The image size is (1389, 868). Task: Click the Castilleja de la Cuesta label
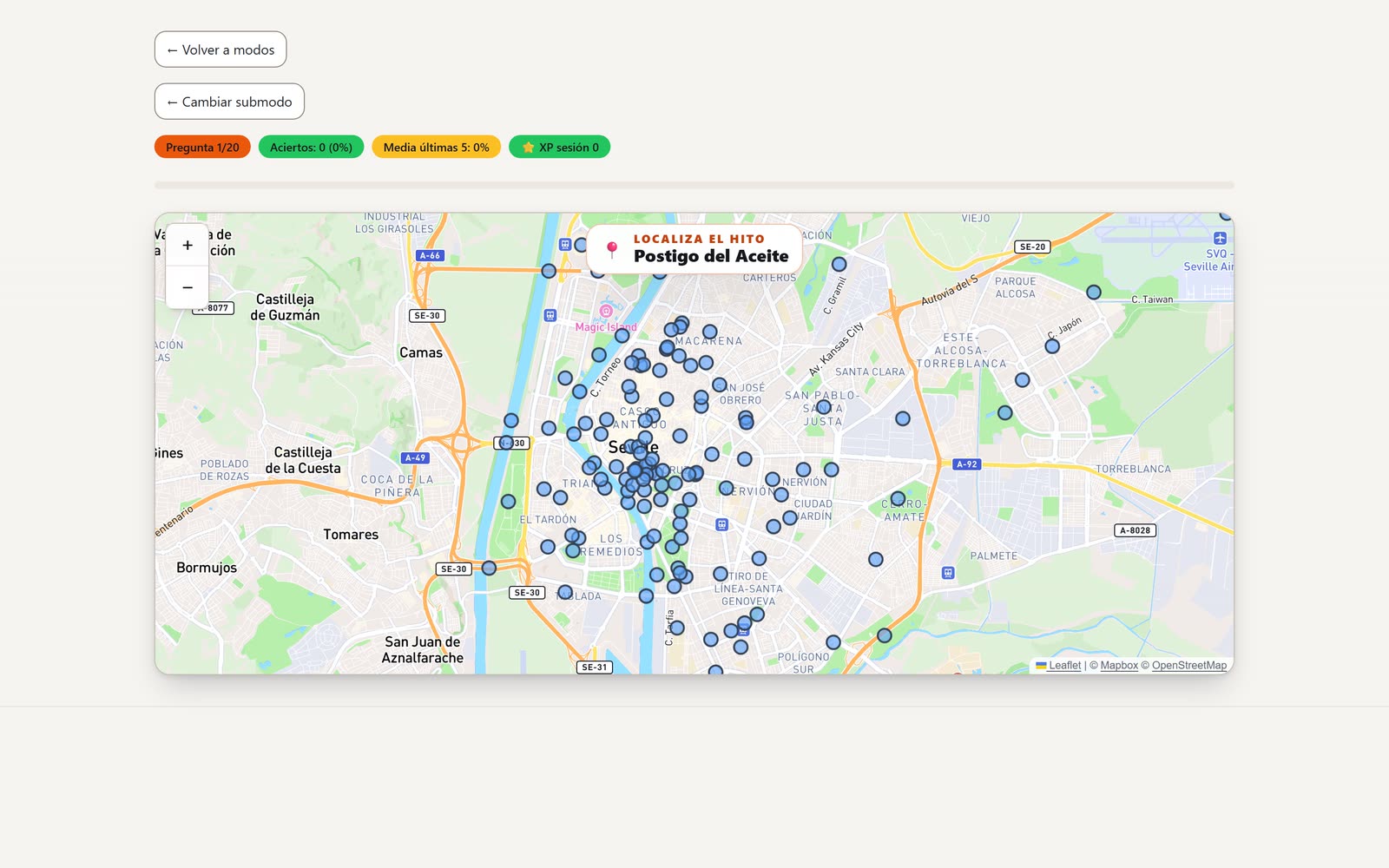(303, 460)
